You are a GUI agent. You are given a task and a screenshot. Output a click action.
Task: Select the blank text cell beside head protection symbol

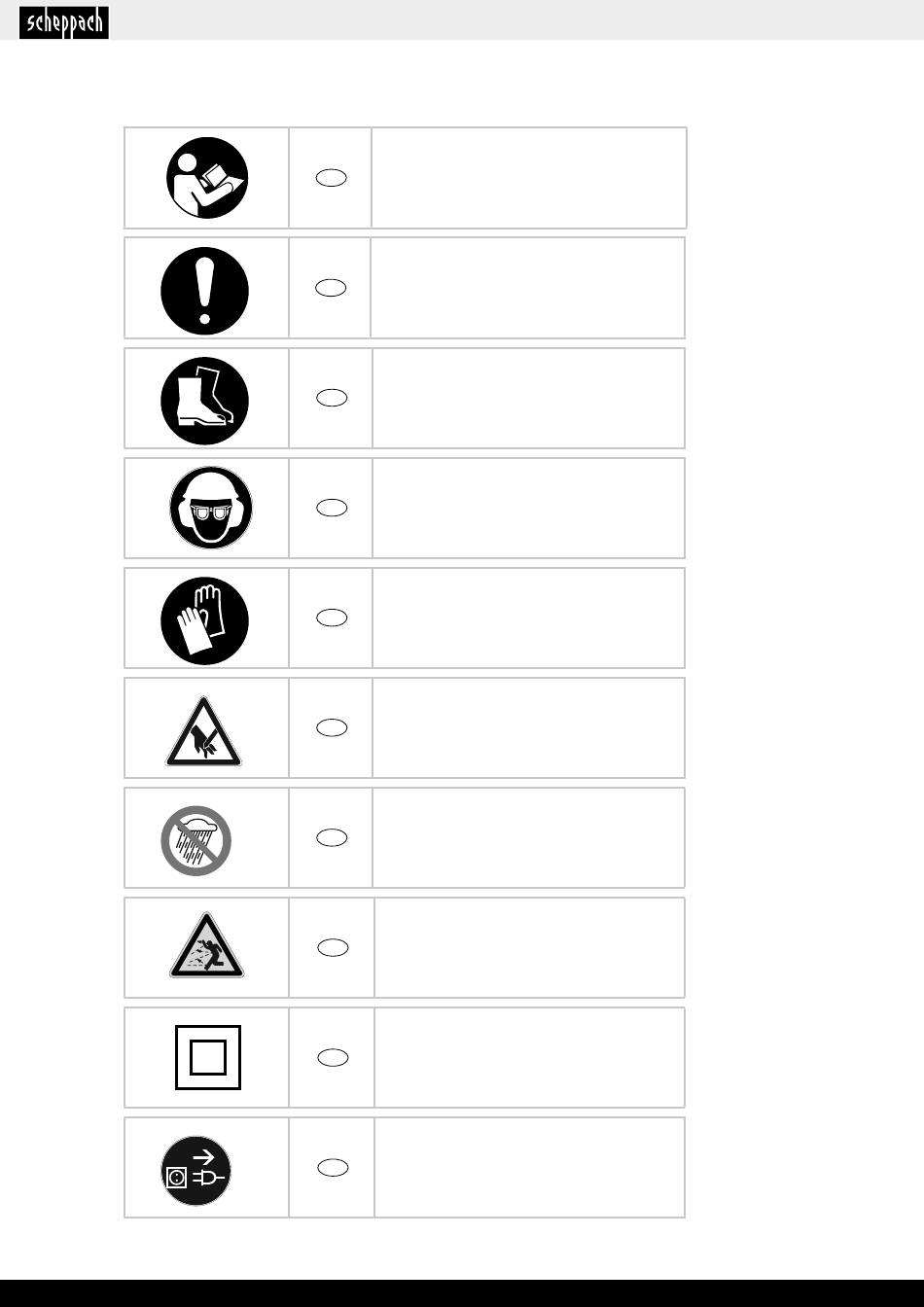coord(528,508)
